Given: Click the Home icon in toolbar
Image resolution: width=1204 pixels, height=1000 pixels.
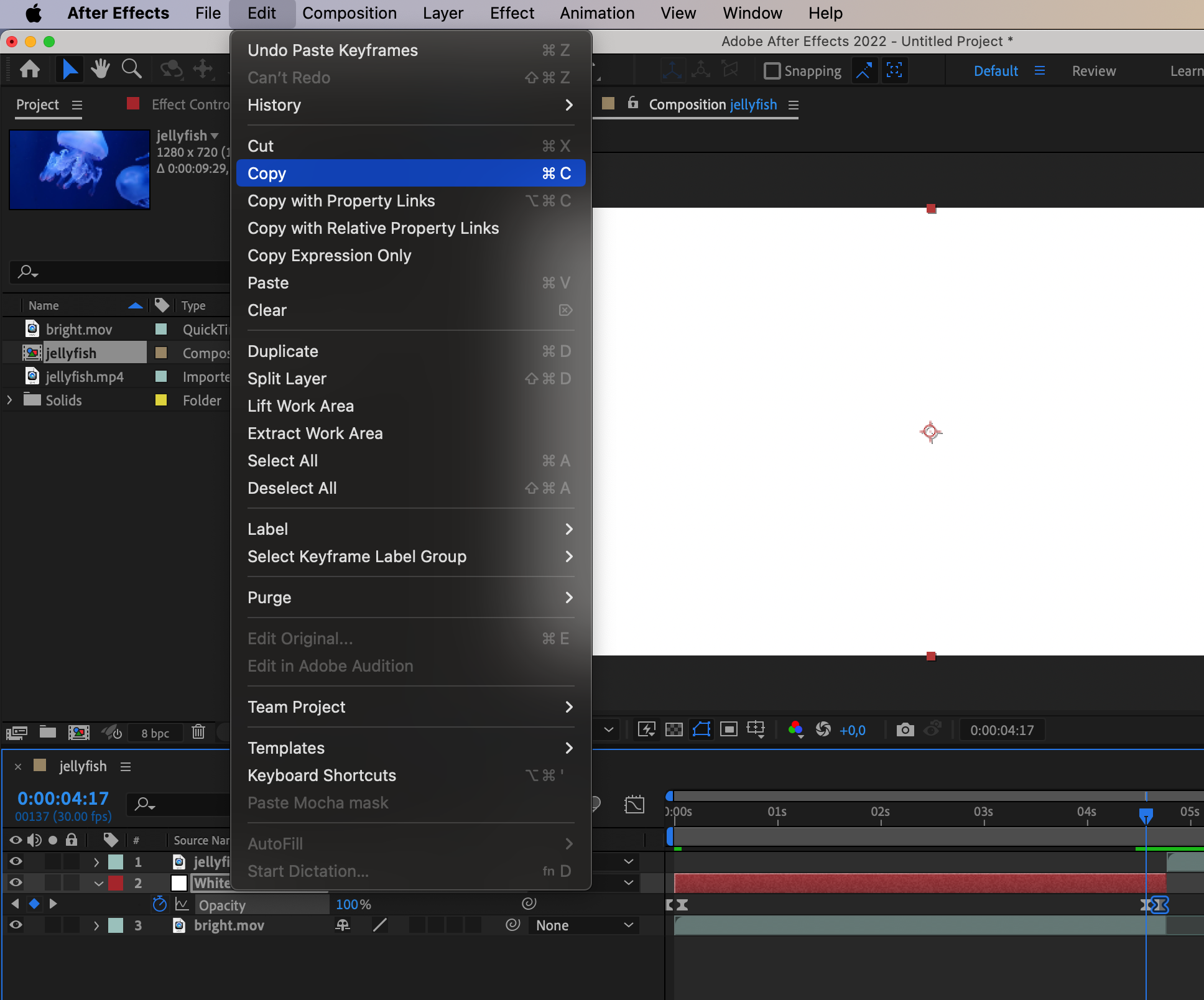Looking at the screenshot, I should [x=30, y=69].
